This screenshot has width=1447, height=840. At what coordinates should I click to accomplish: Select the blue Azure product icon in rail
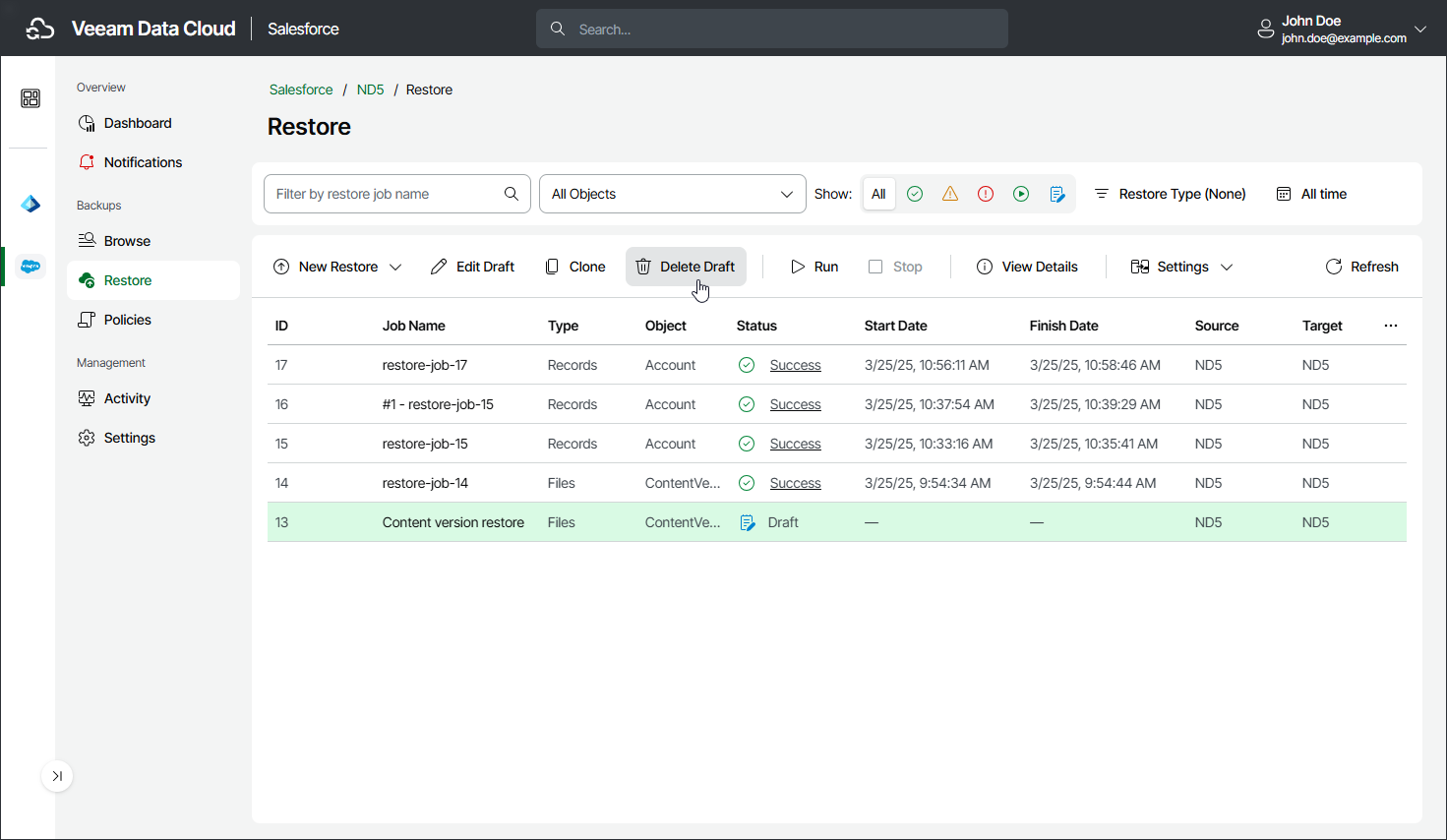30,204
